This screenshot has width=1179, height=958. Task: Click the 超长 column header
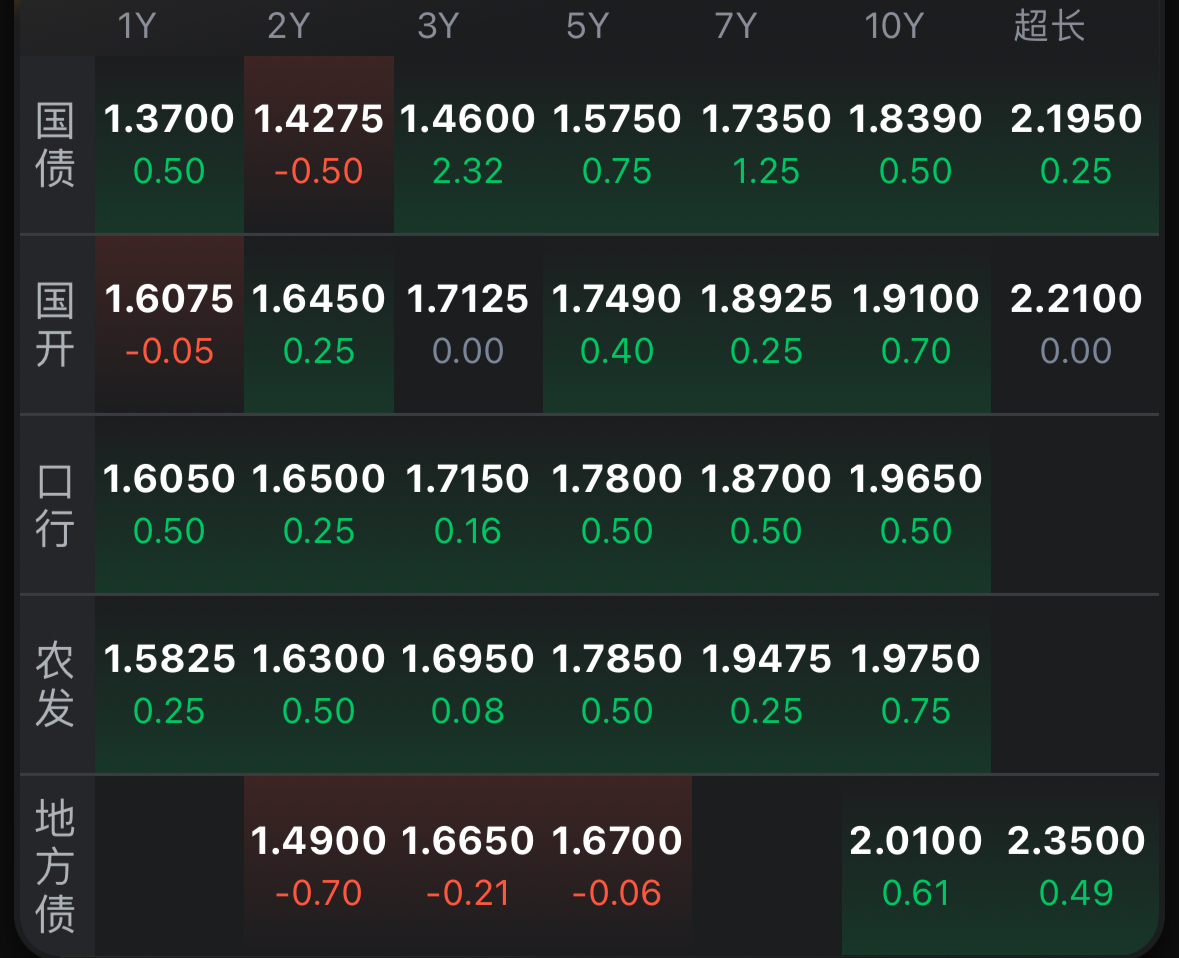[1049, 26]
